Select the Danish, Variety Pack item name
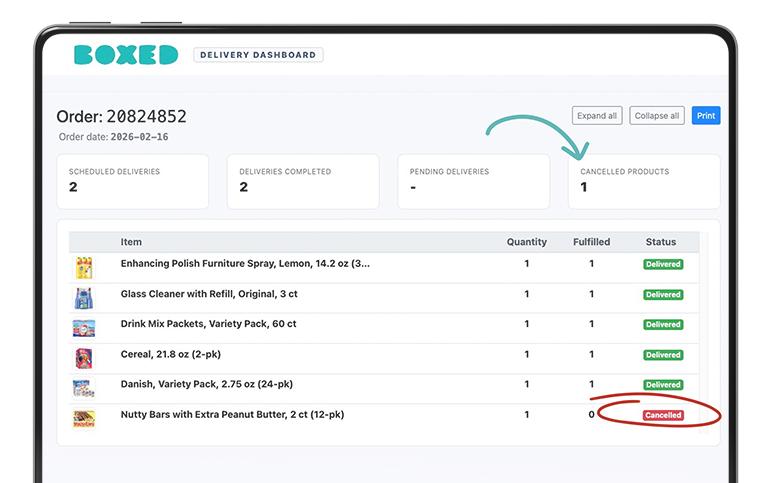 (207, 384)
